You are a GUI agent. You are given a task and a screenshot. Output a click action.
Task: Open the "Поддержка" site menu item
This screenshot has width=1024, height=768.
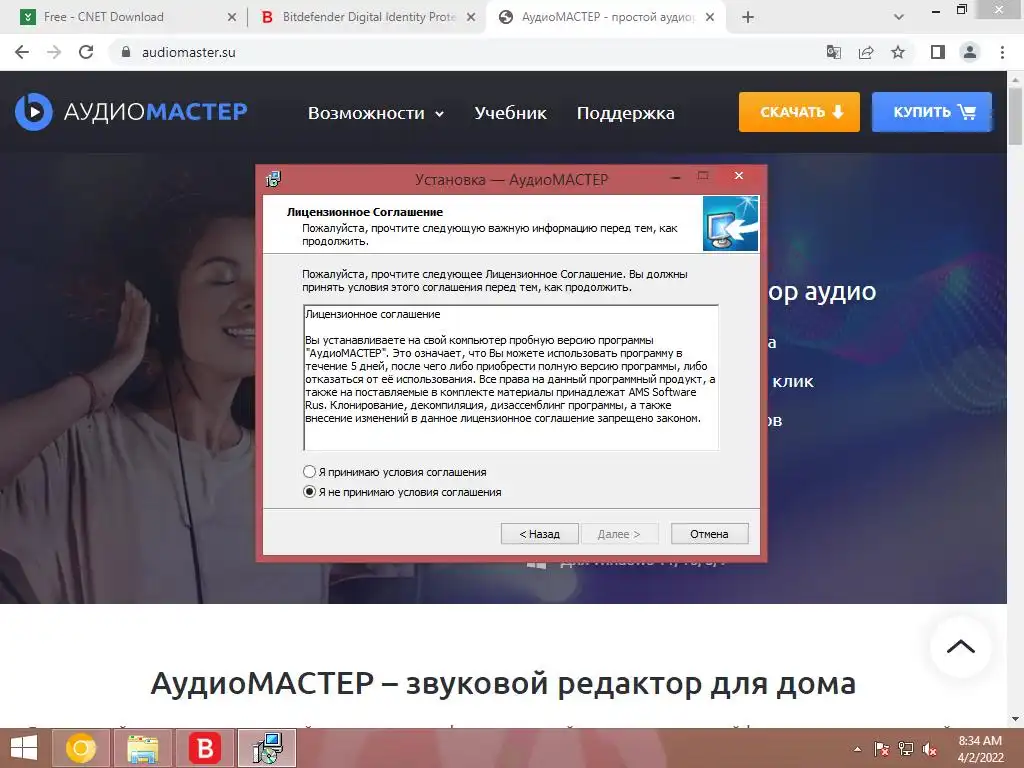[625, 113]
